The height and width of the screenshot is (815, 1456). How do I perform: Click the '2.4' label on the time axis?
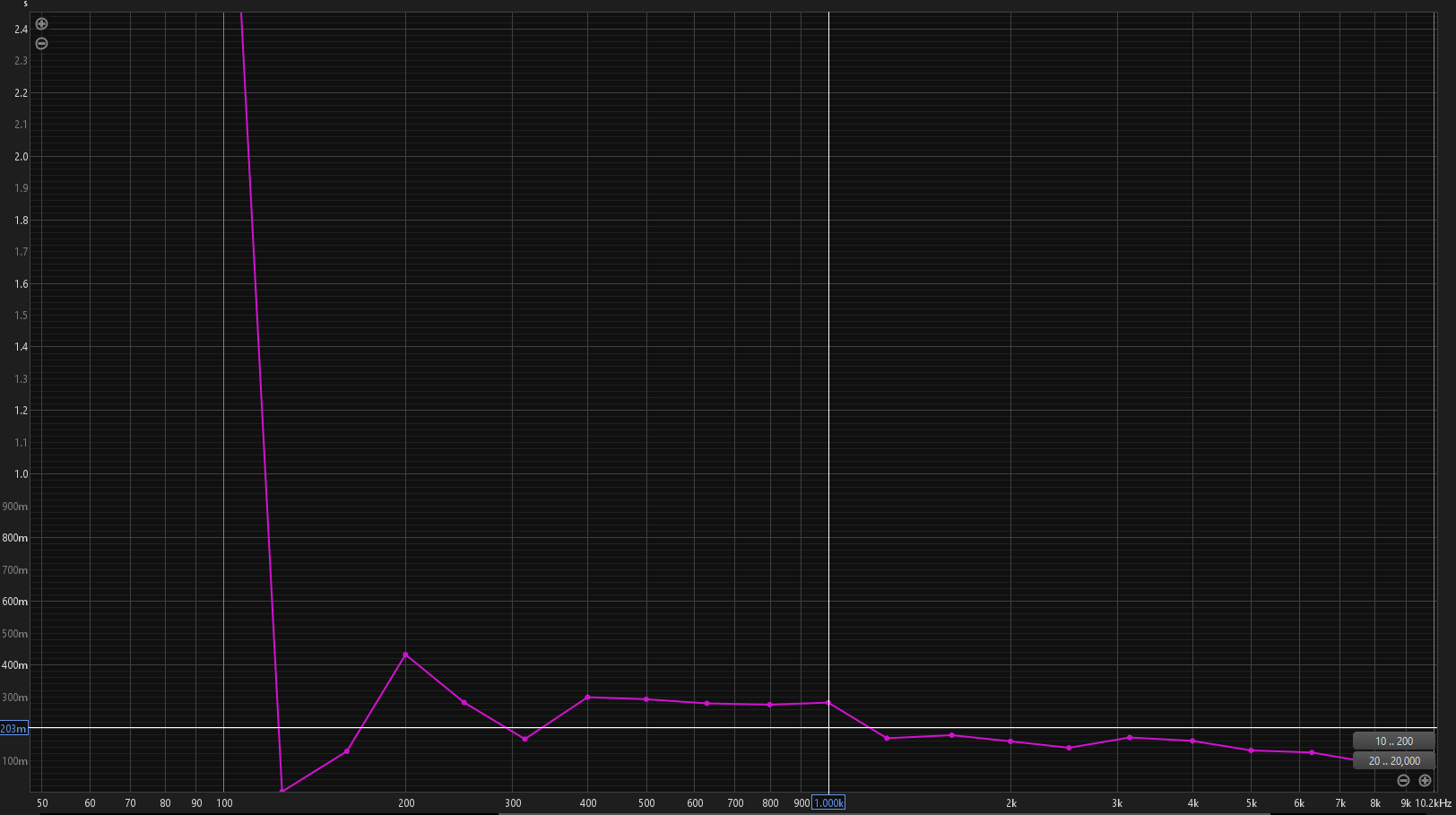[x=22, y=30]
